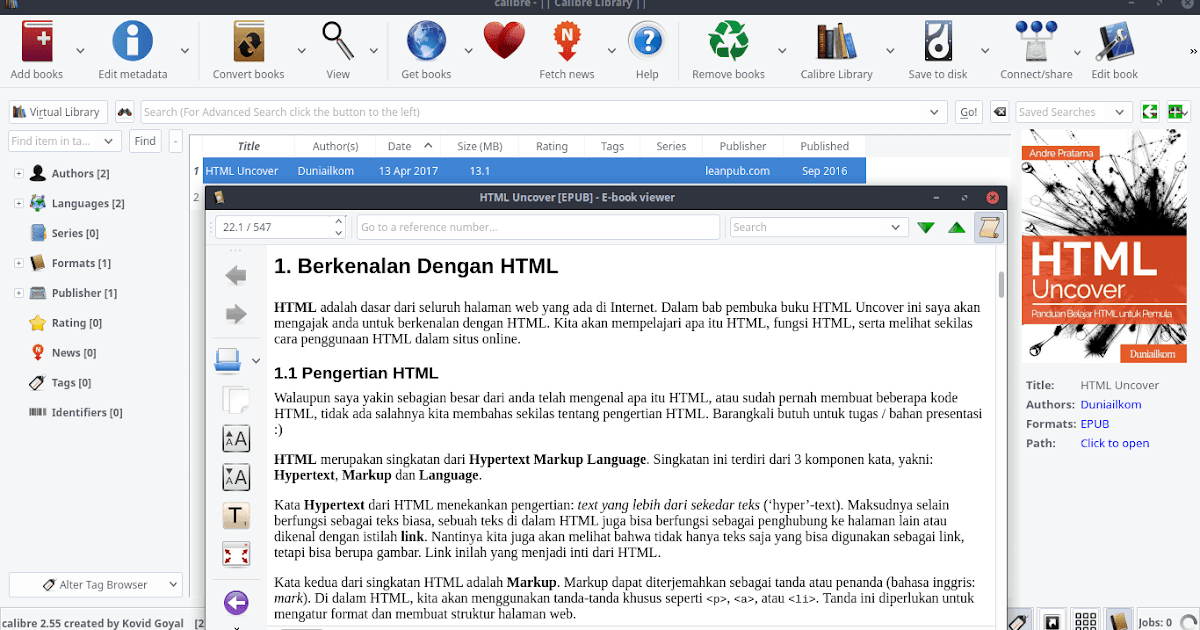The image size is (1200, 630).
Task: Click the viewer vertical scrollbar
Action: click(1001, 285)
